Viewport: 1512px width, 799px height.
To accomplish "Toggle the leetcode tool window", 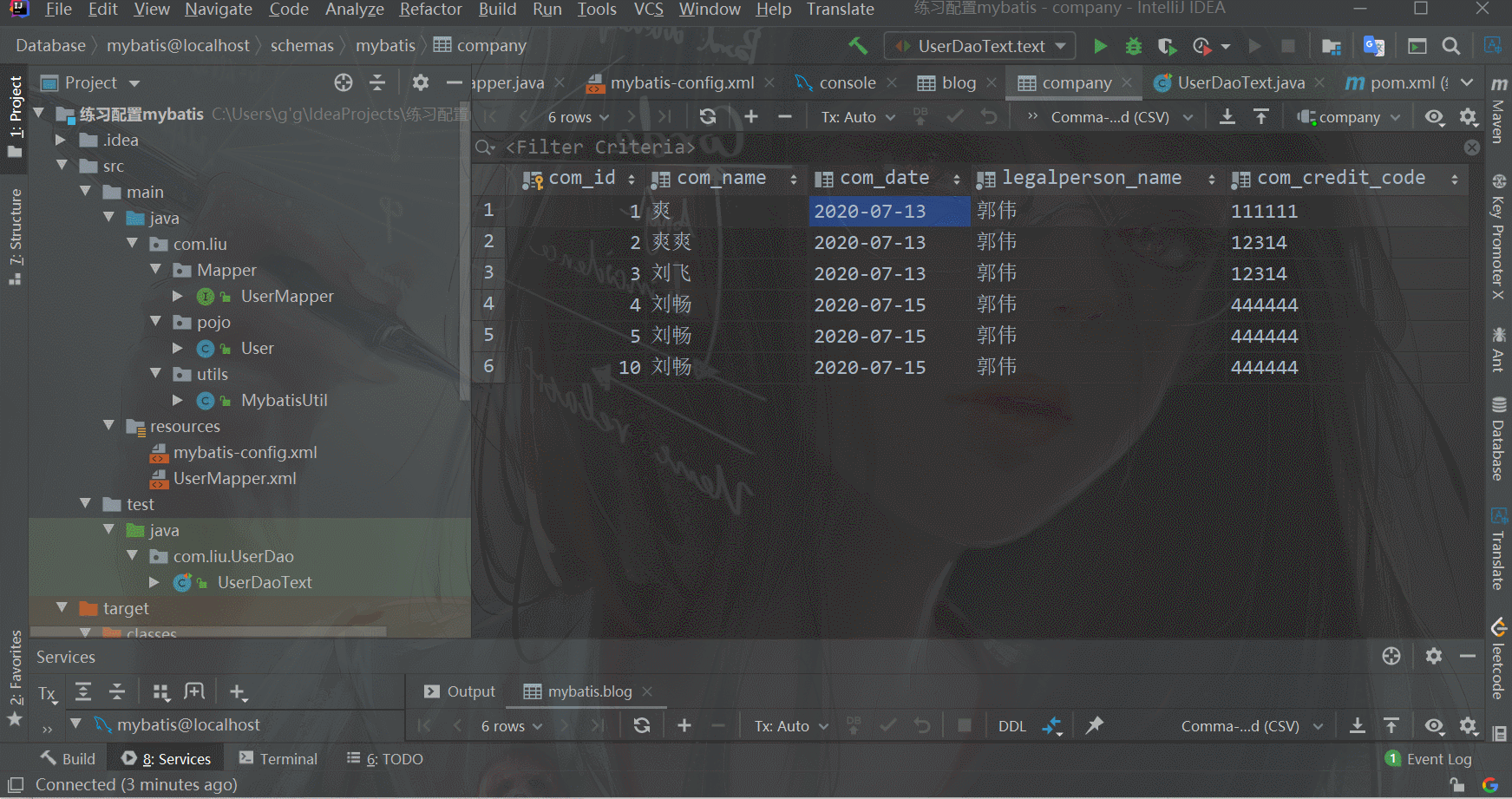I will pyautogui.click(x=1498, y=659).
